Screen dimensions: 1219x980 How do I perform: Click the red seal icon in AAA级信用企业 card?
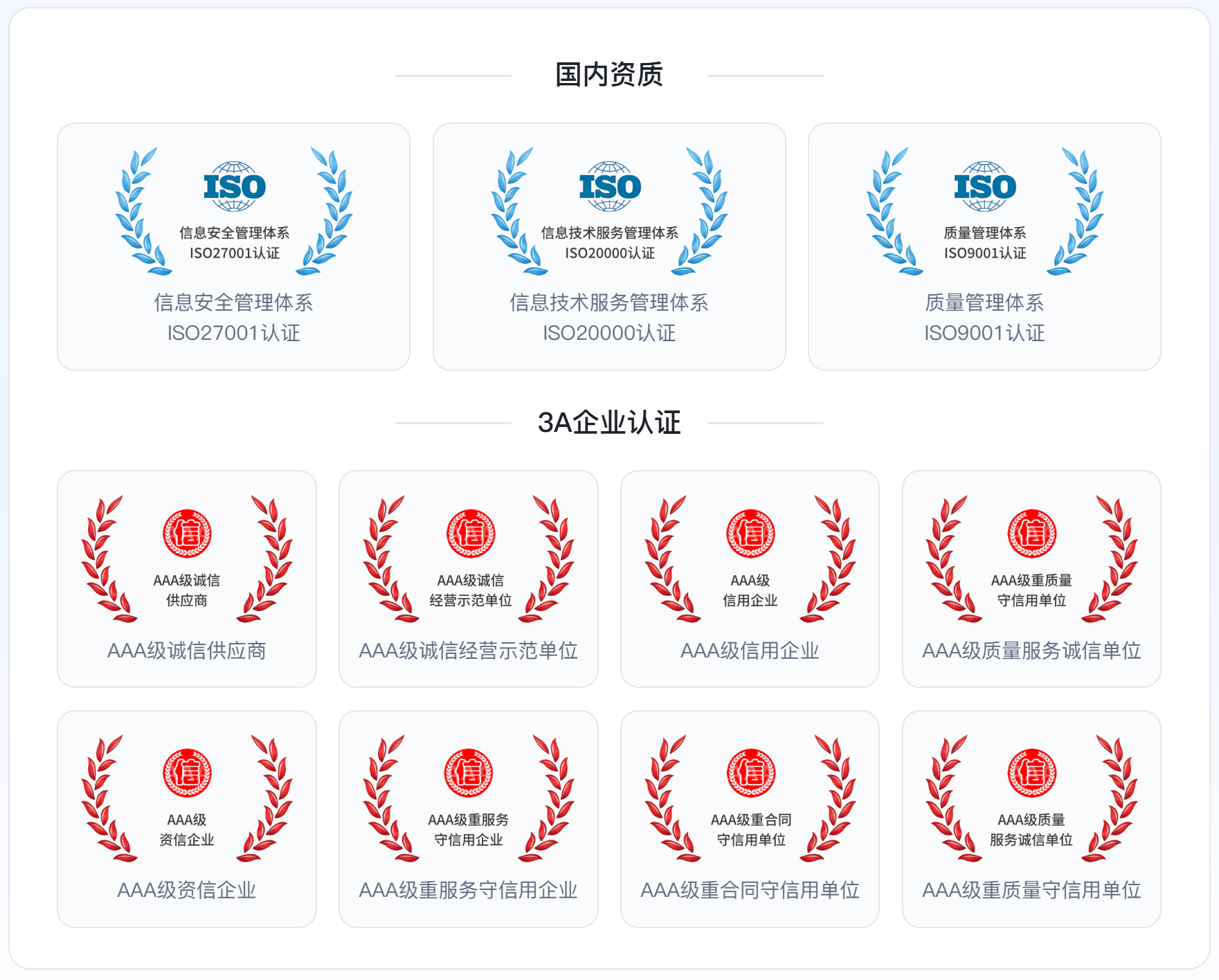pyautogui.click(x=750, y=534)
